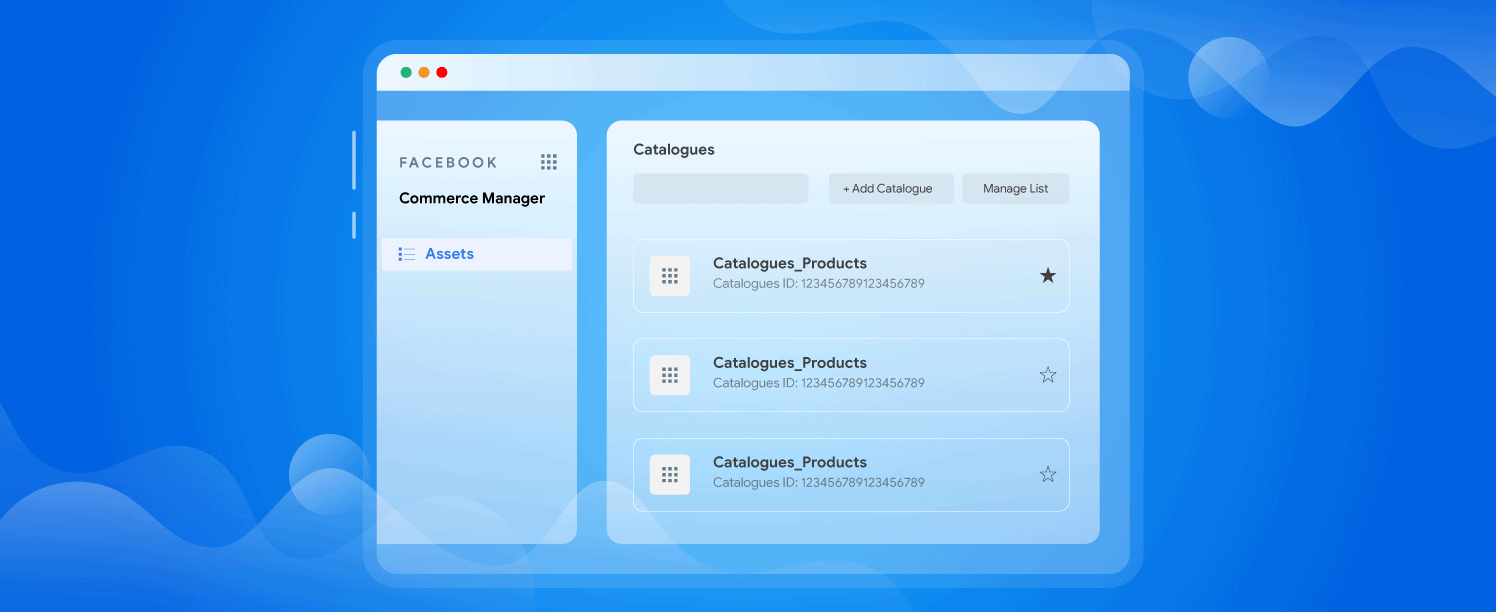Click the FACEBOOK wordmark logo

click(447, 161)
